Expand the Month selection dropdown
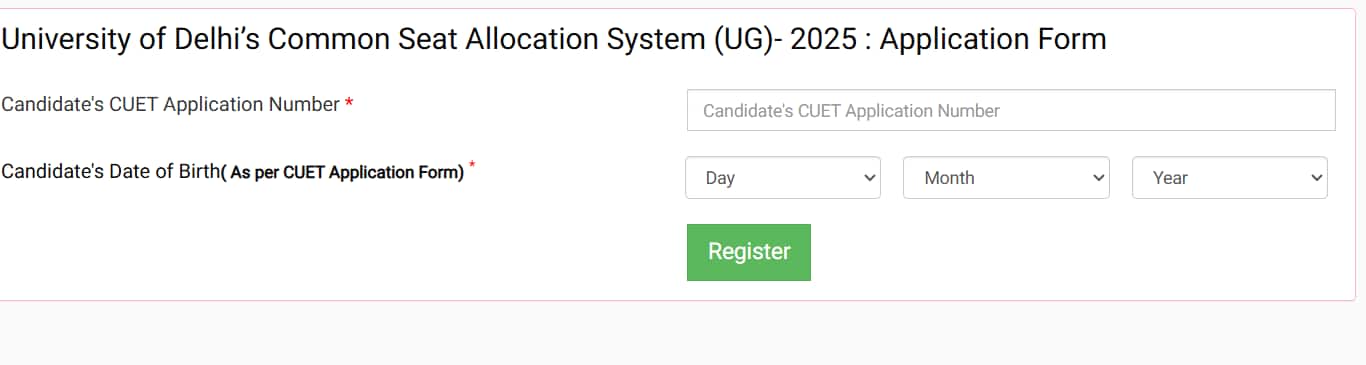 point(1006,178)
